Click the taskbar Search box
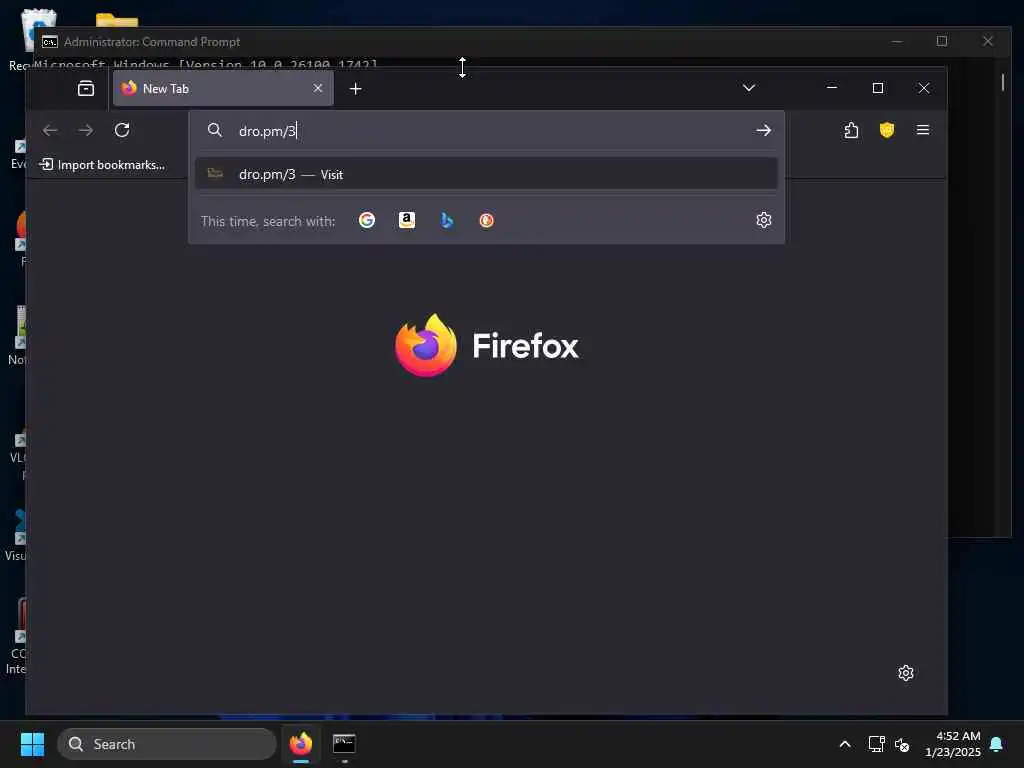 point(167,744)
